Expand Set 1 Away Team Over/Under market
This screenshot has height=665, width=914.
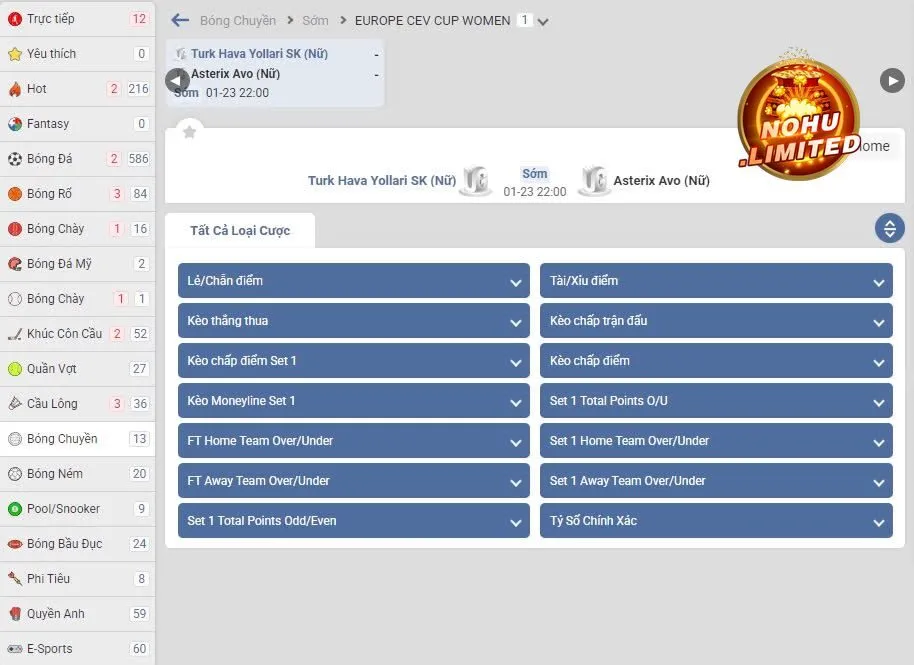716,481
